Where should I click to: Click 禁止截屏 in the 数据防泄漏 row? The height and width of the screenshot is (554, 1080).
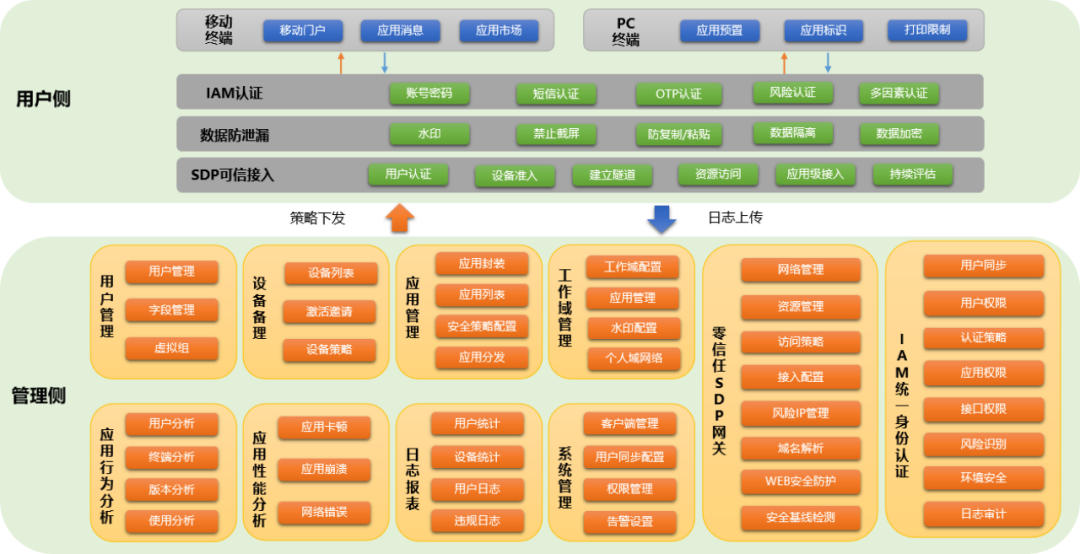click(555, 134)
